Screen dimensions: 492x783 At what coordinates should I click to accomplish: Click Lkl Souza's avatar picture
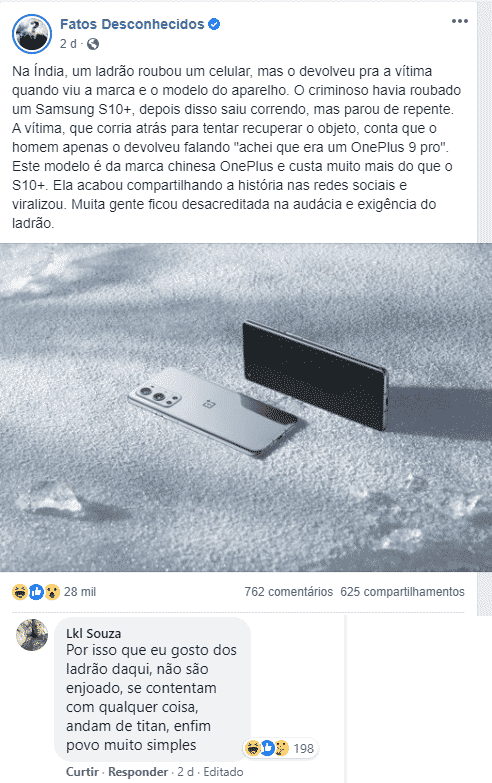click(32, 635)
